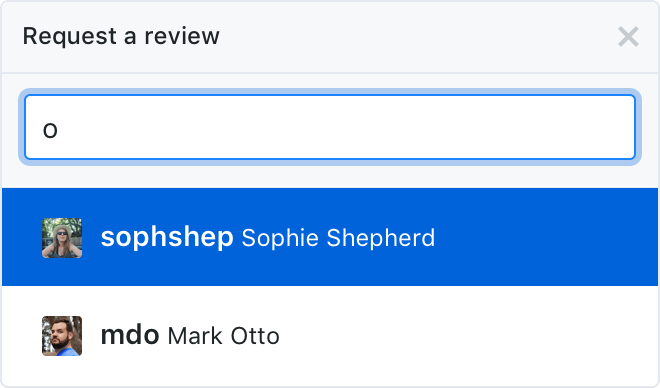Pick the woman with hat avatar
Image resolution: width=660 pixels, height=388 pixels.
click(62, 238)
